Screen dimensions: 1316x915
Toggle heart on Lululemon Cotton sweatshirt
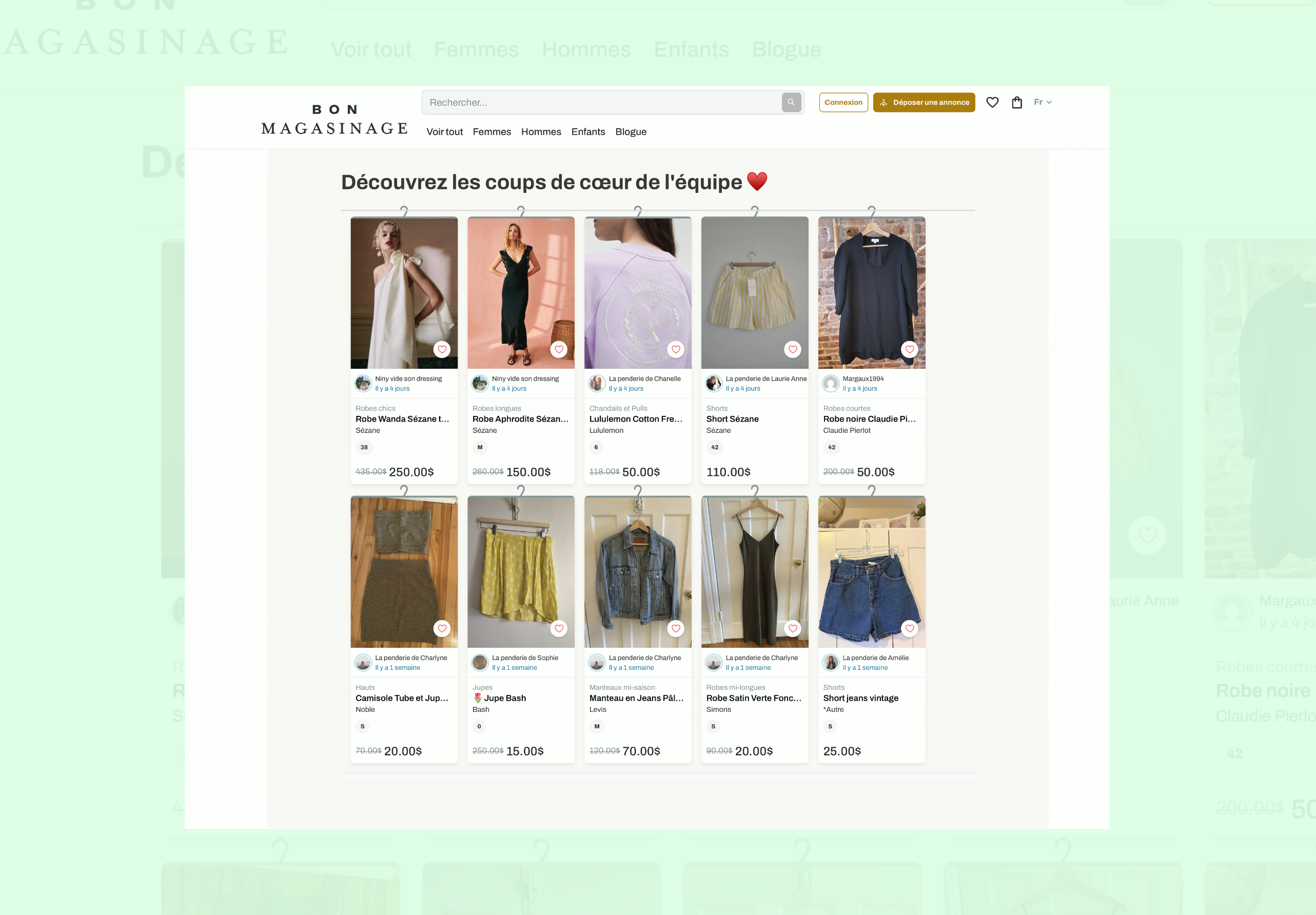676,349
